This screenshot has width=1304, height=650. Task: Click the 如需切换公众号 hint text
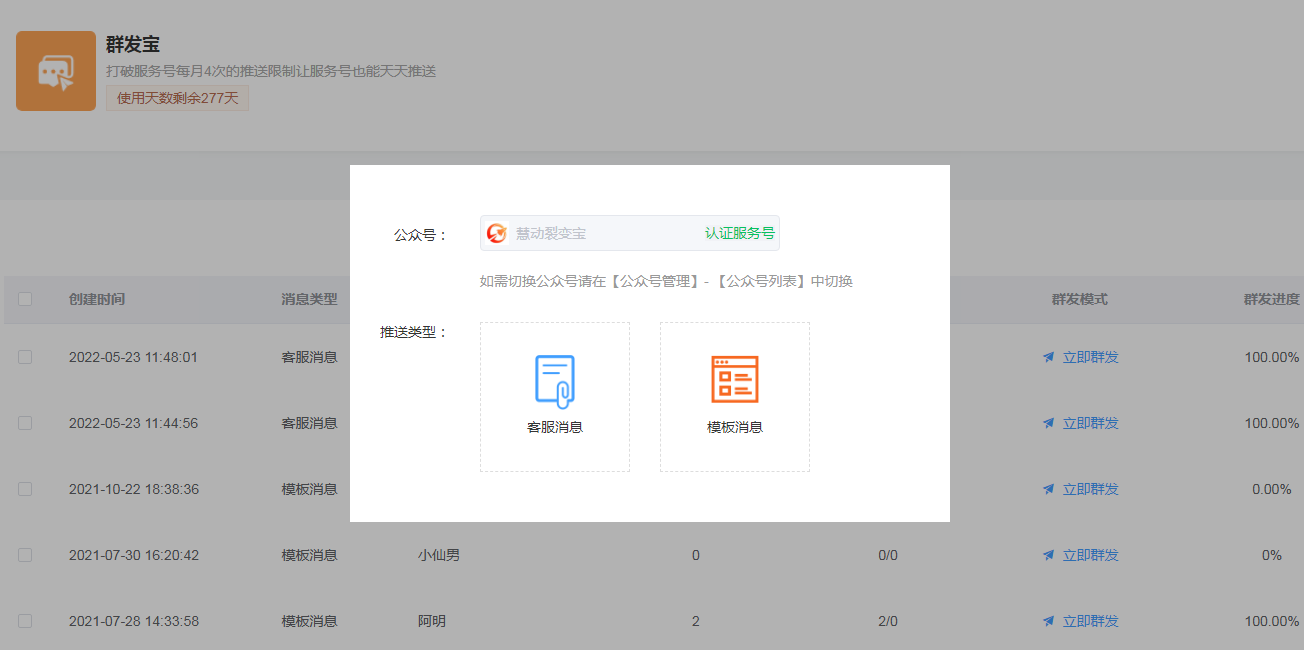[666, 281]
